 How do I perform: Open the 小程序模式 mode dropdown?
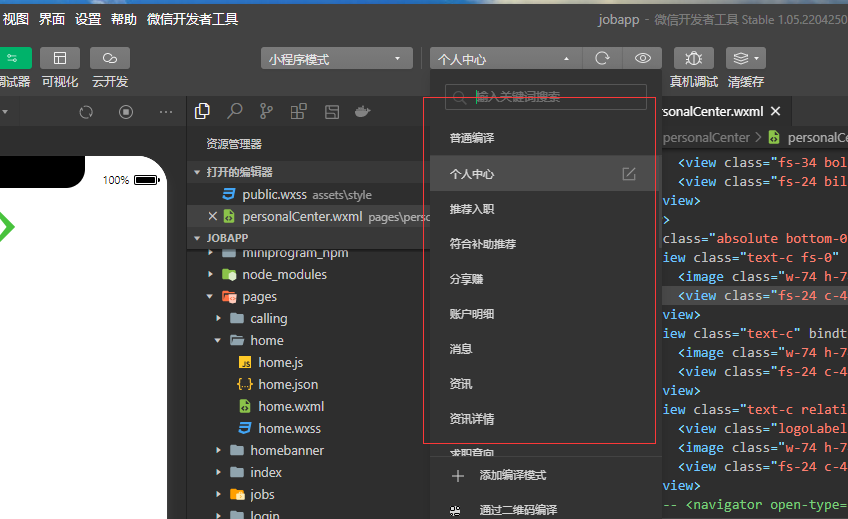point(336,58)
